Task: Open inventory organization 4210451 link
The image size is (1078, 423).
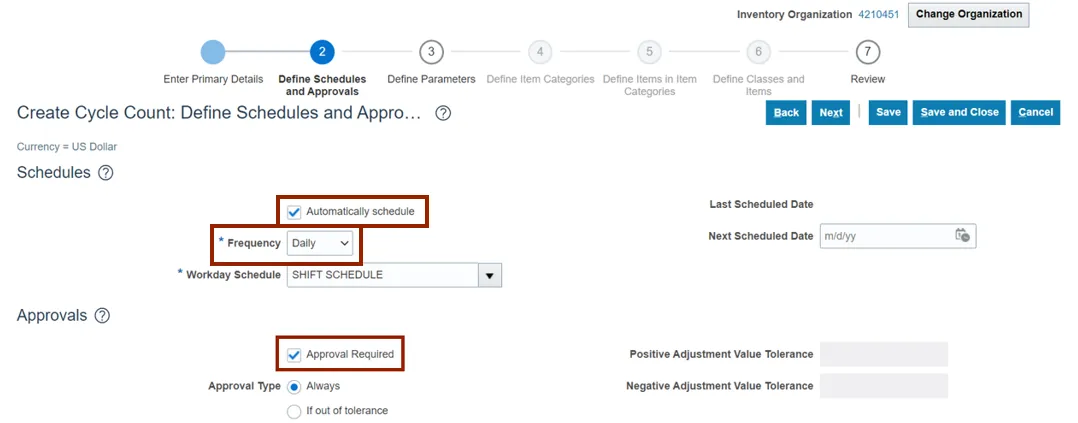Action: (x=878, y=15)
